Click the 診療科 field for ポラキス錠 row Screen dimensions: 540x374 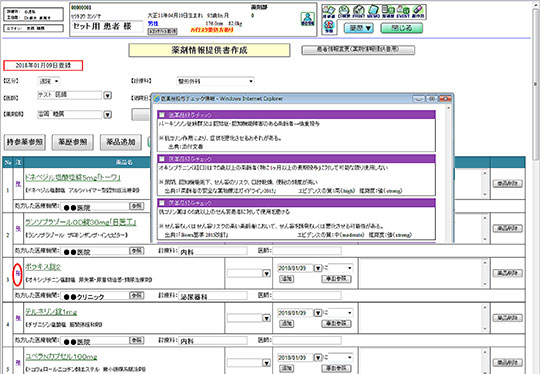213,296
